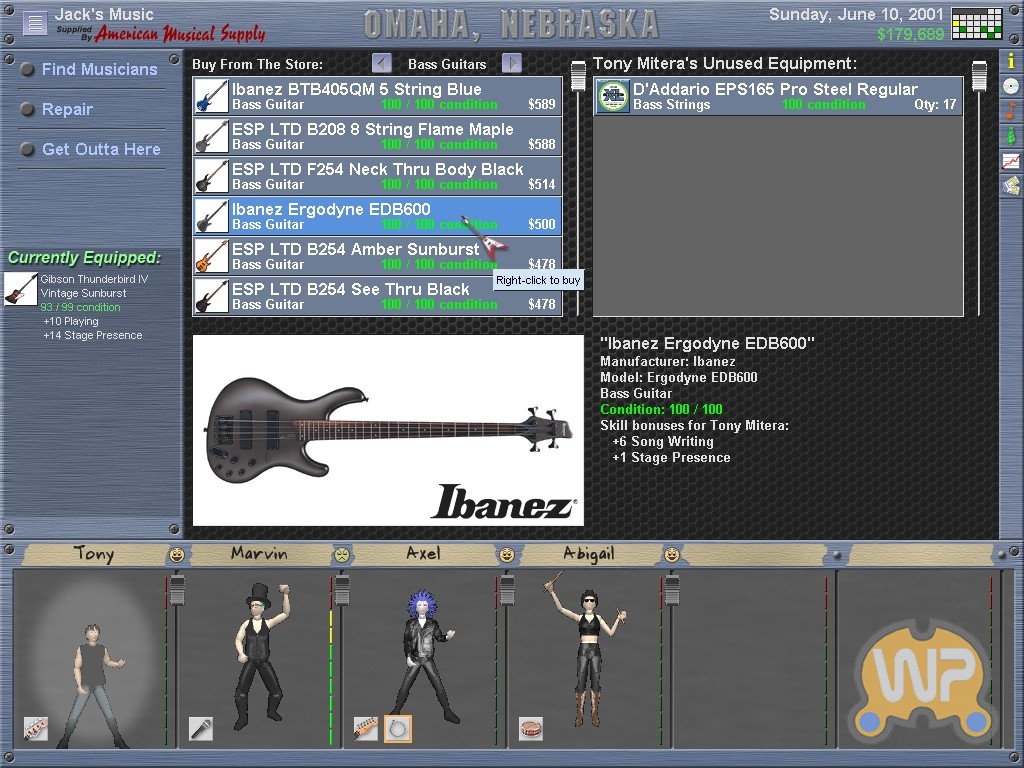Viewport: 1024px width, 768px height.
Task: Switch to Marvin's band member tab
Action: pyautogui.click(x=259, y=553)
